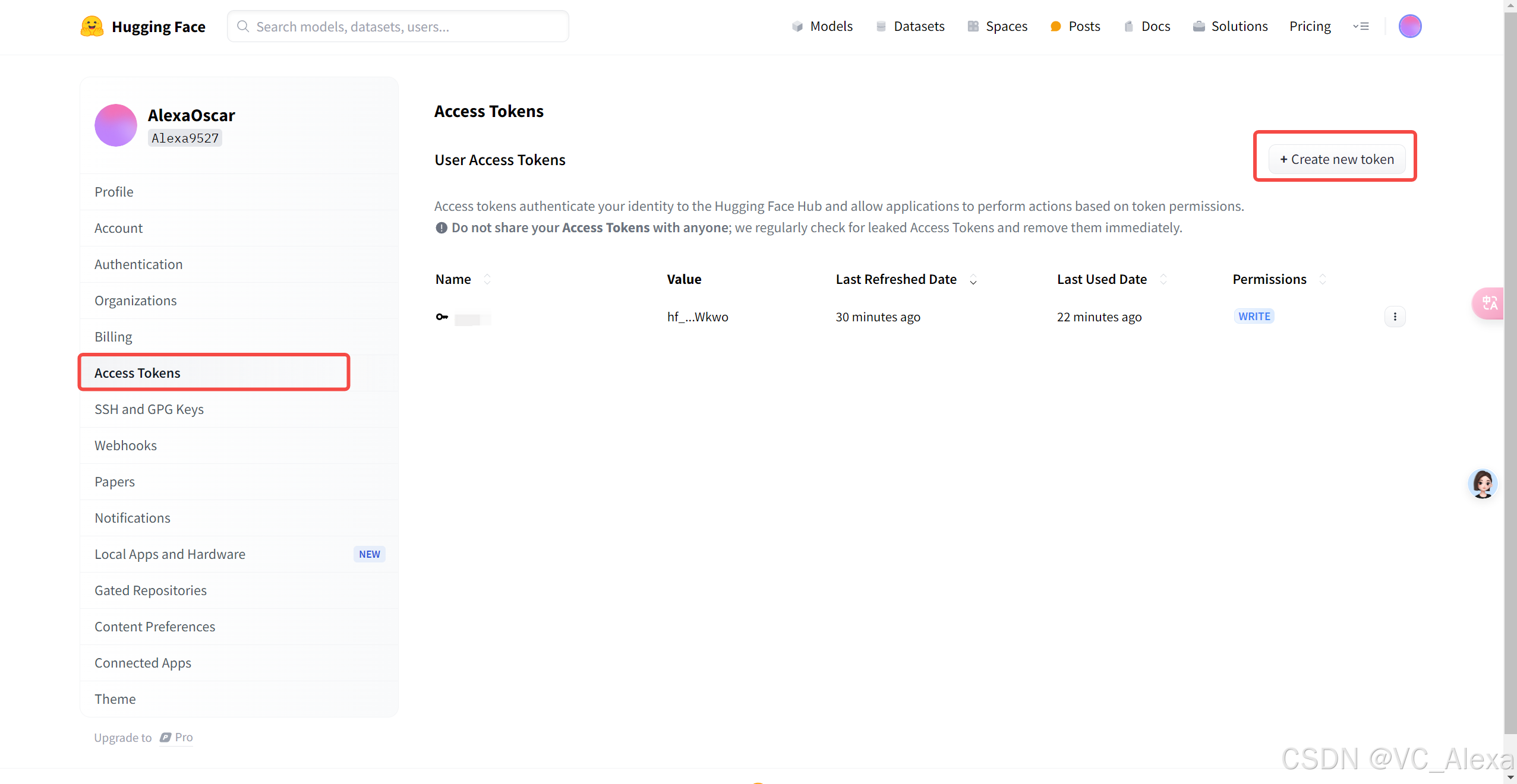The height and width of the screenshot is (784, 1517).
Task: Click the Docs document icon
Action: [x=1129, y=26]
